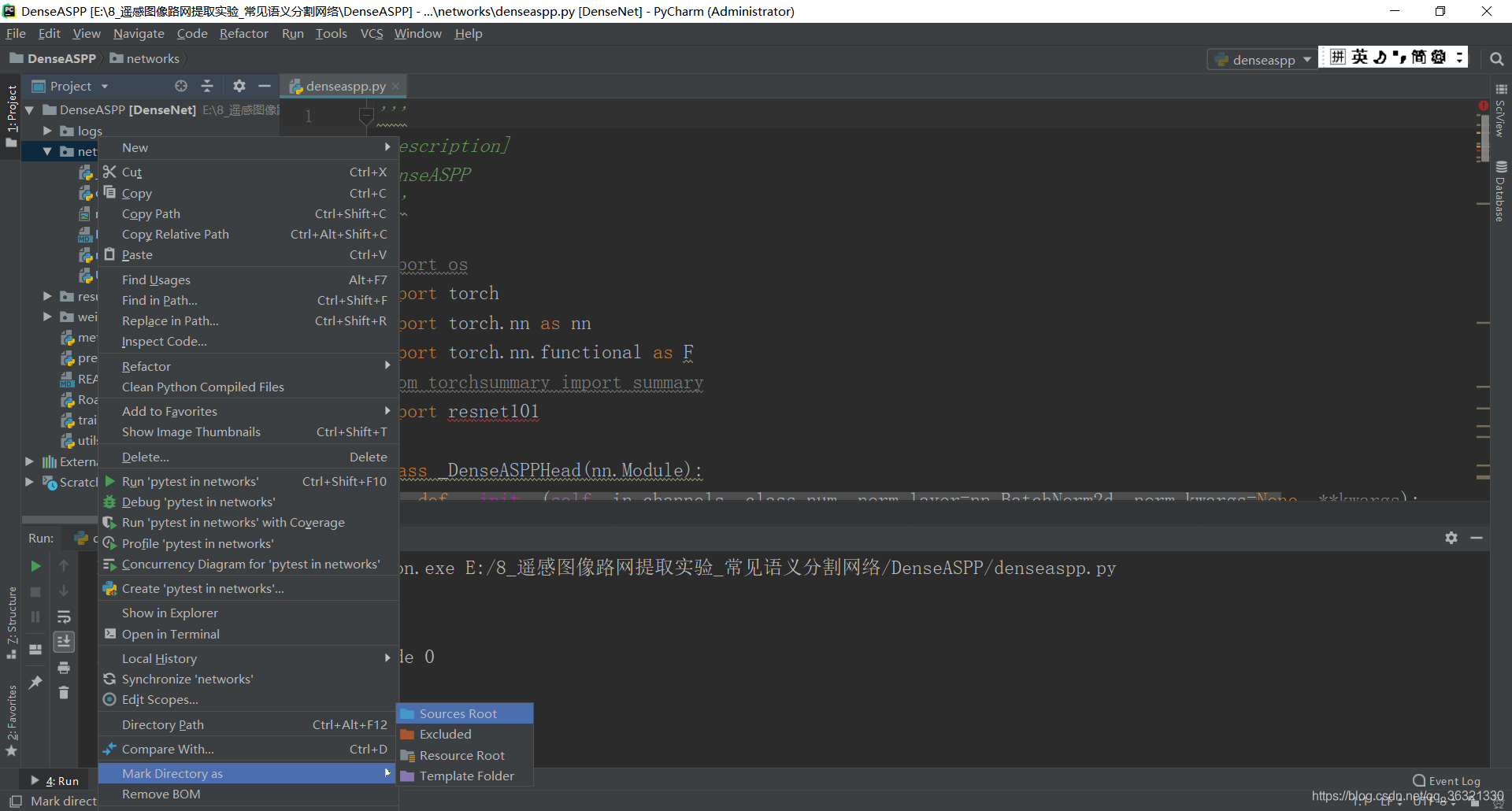Click the Pause output icon
Viewport: 1512px width, 811px height.
point(35,617)
